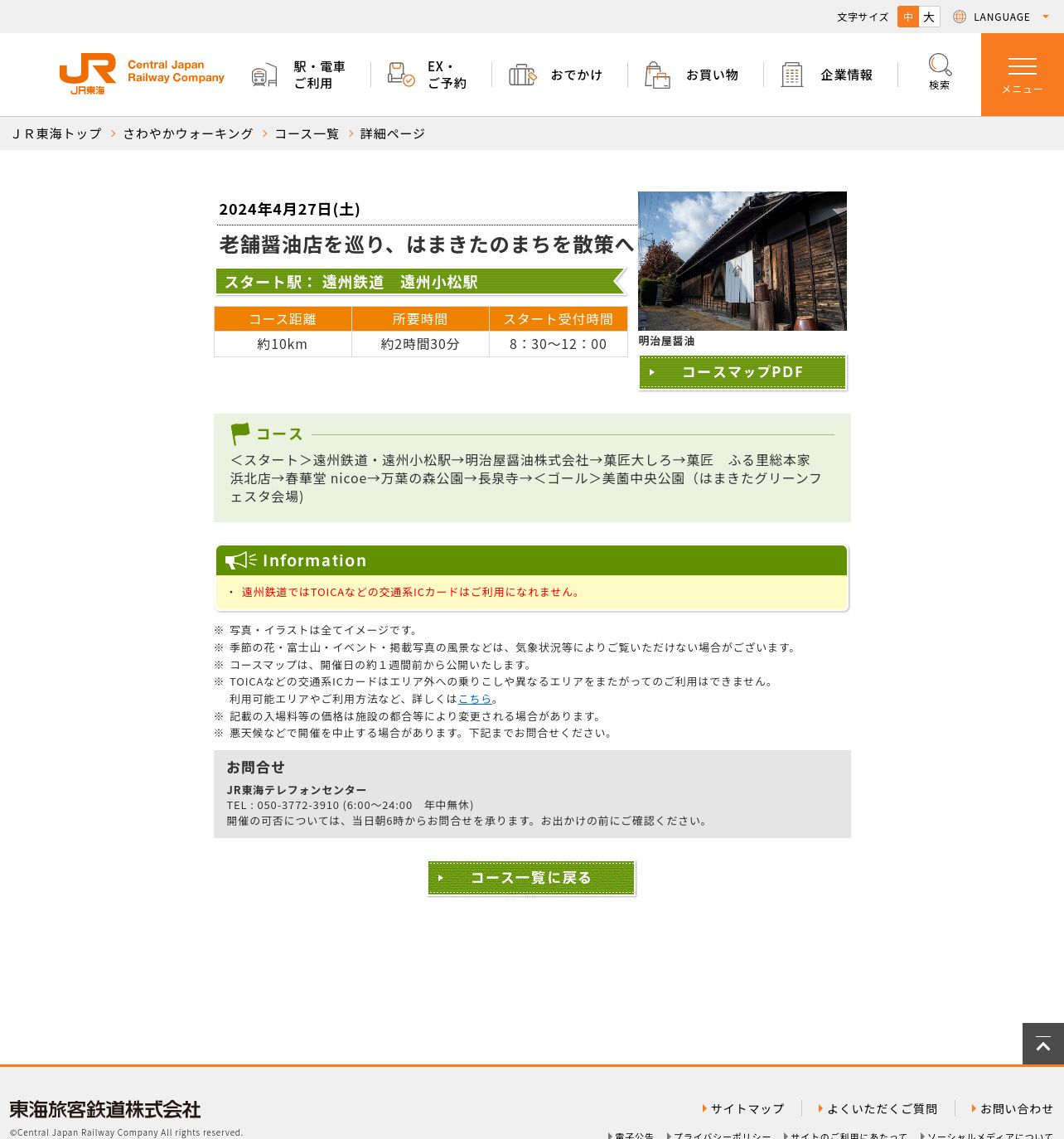Click the 約10km distance cell
Viewport: 1064px width, 1139px height.
[283, 344]
